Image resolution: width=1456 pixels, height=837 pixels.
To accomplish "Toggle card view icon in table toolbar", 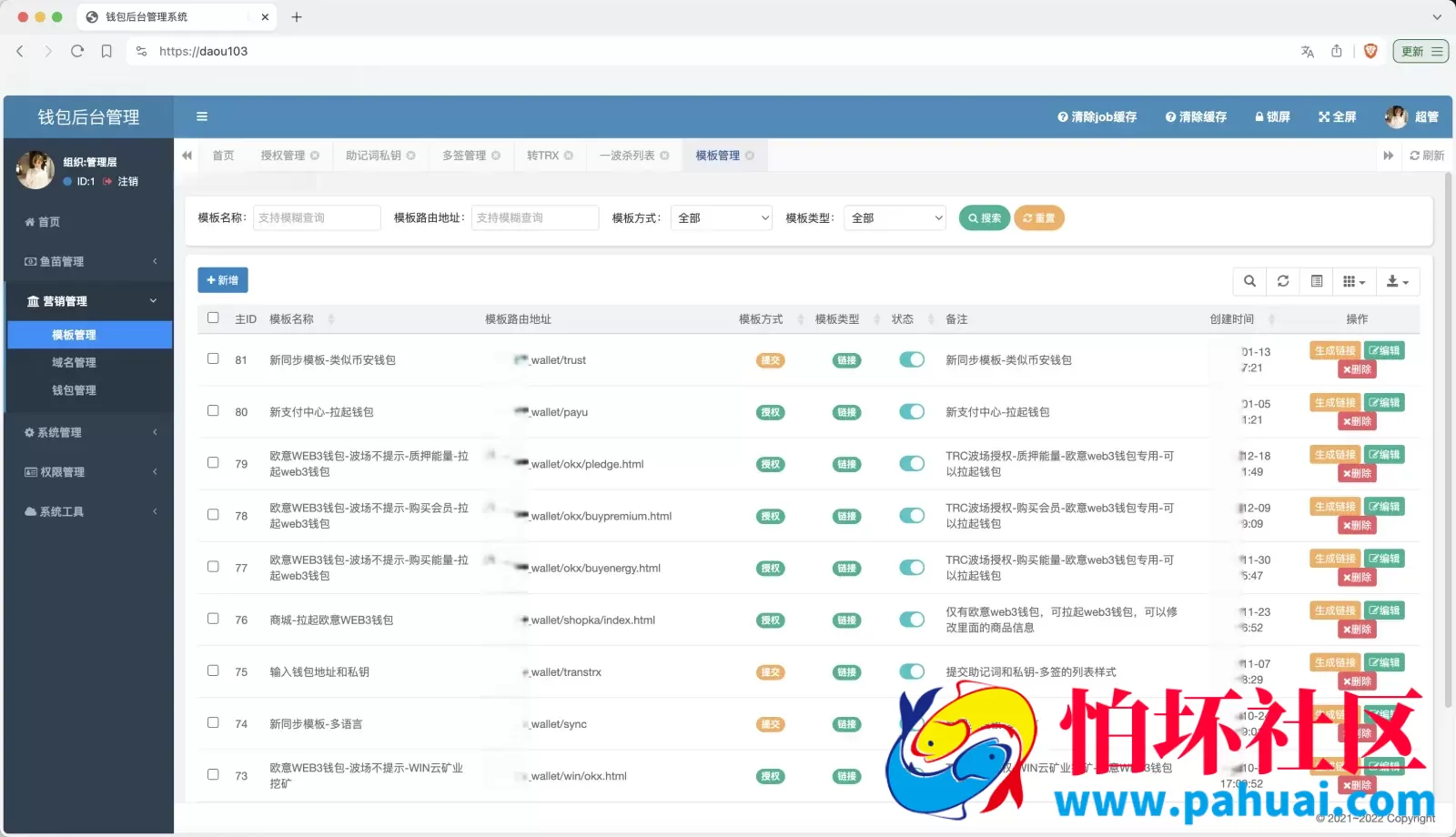I will 1317,281.
